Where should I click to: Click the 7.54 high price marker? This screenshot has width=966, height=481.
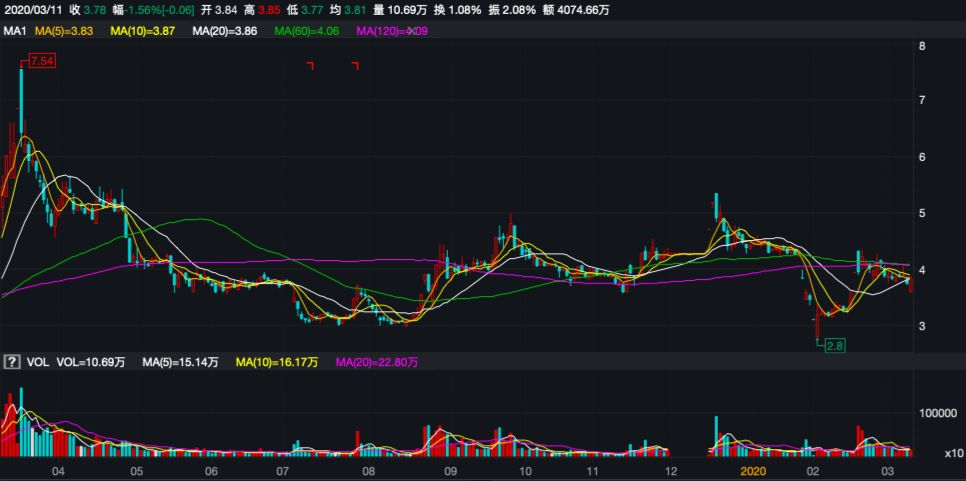tap(42, 62)
